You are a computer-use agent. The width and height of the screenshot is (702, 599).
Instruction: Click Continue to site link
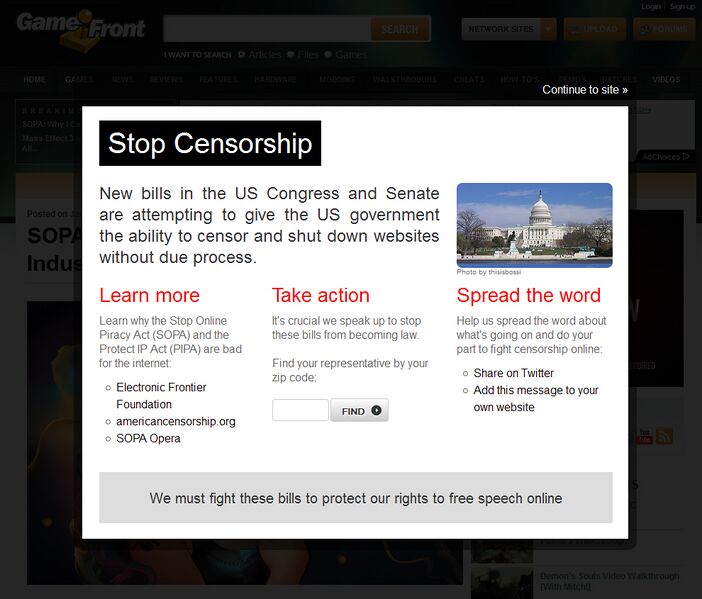coord(585,90)
